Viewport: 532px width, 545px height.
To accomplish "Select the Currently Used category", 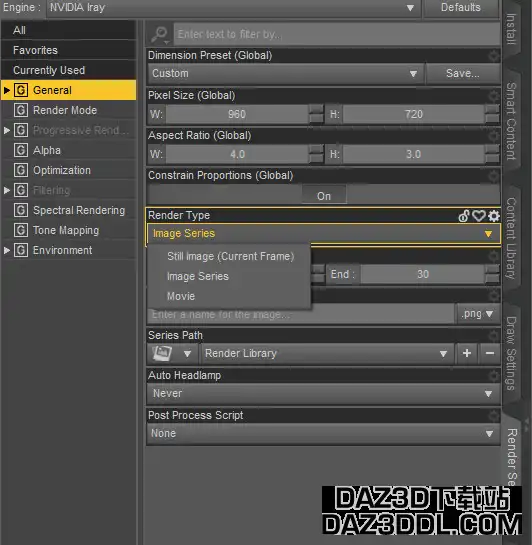I will tap(68, 70).
